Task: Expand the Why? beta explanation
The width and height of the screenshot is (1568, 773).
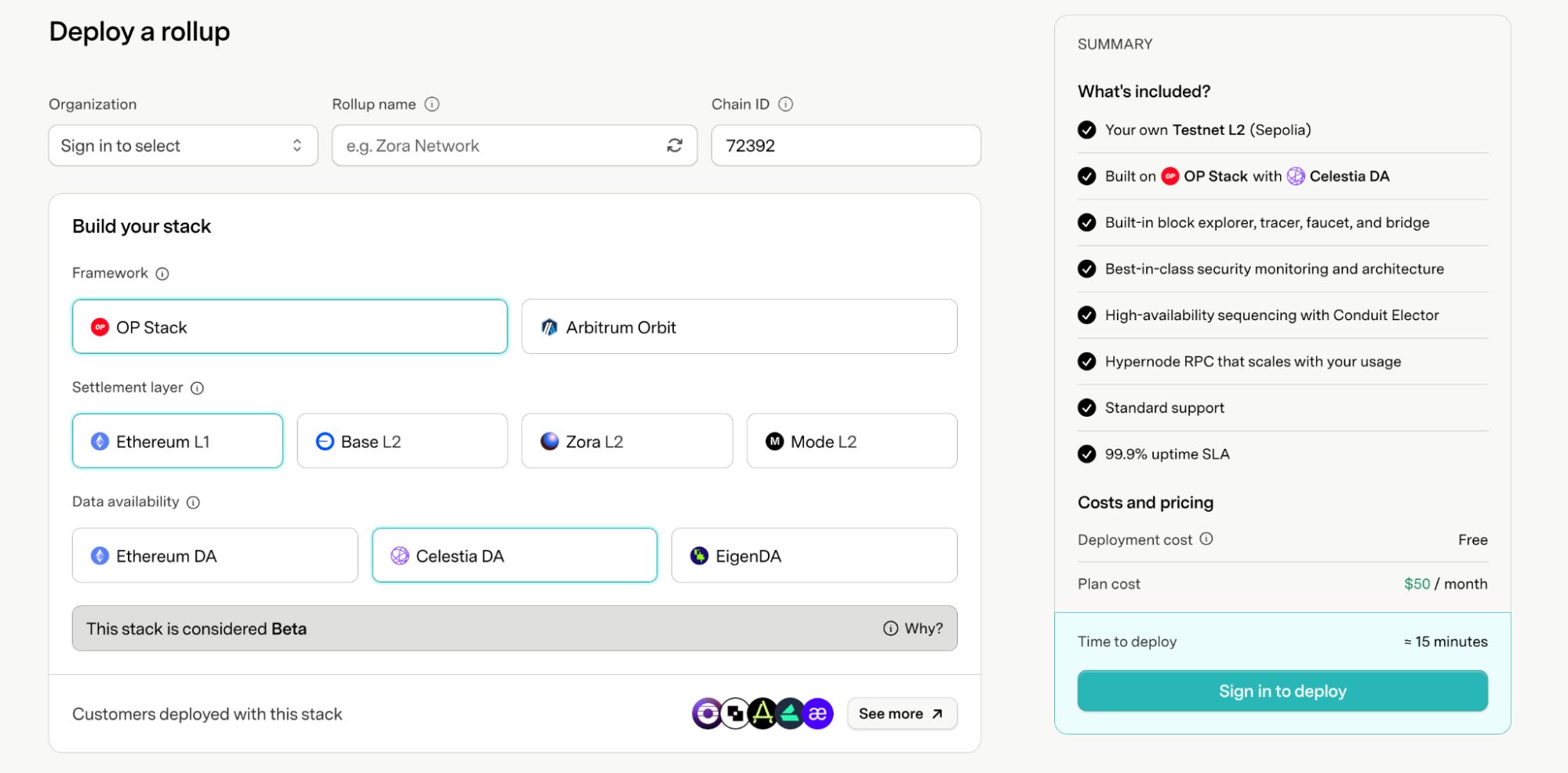Action: pos(913,629)
